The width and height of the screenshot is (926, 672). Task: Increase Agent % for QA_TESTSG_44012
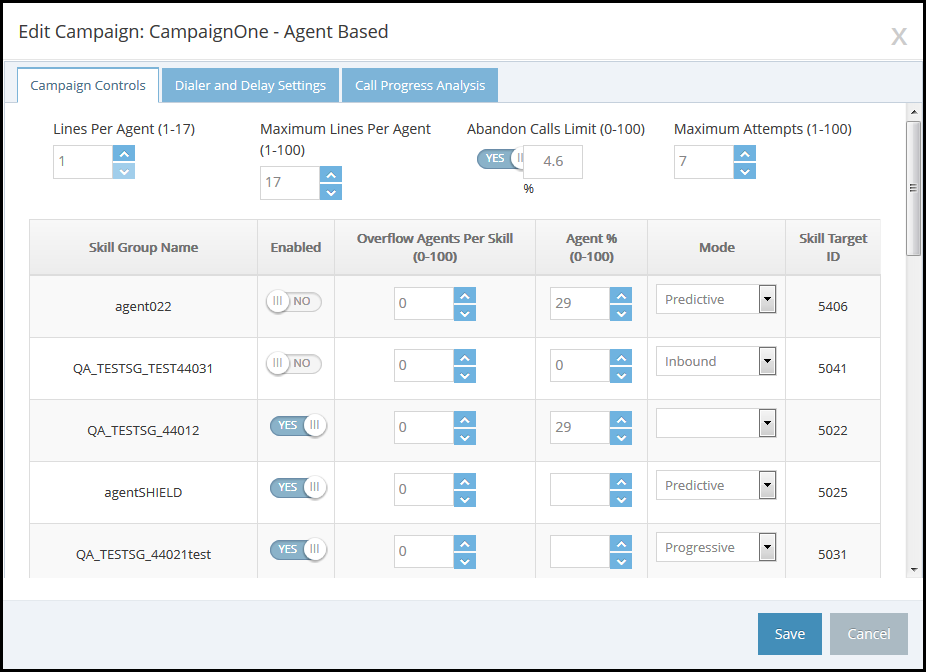(x=621, y=419)
